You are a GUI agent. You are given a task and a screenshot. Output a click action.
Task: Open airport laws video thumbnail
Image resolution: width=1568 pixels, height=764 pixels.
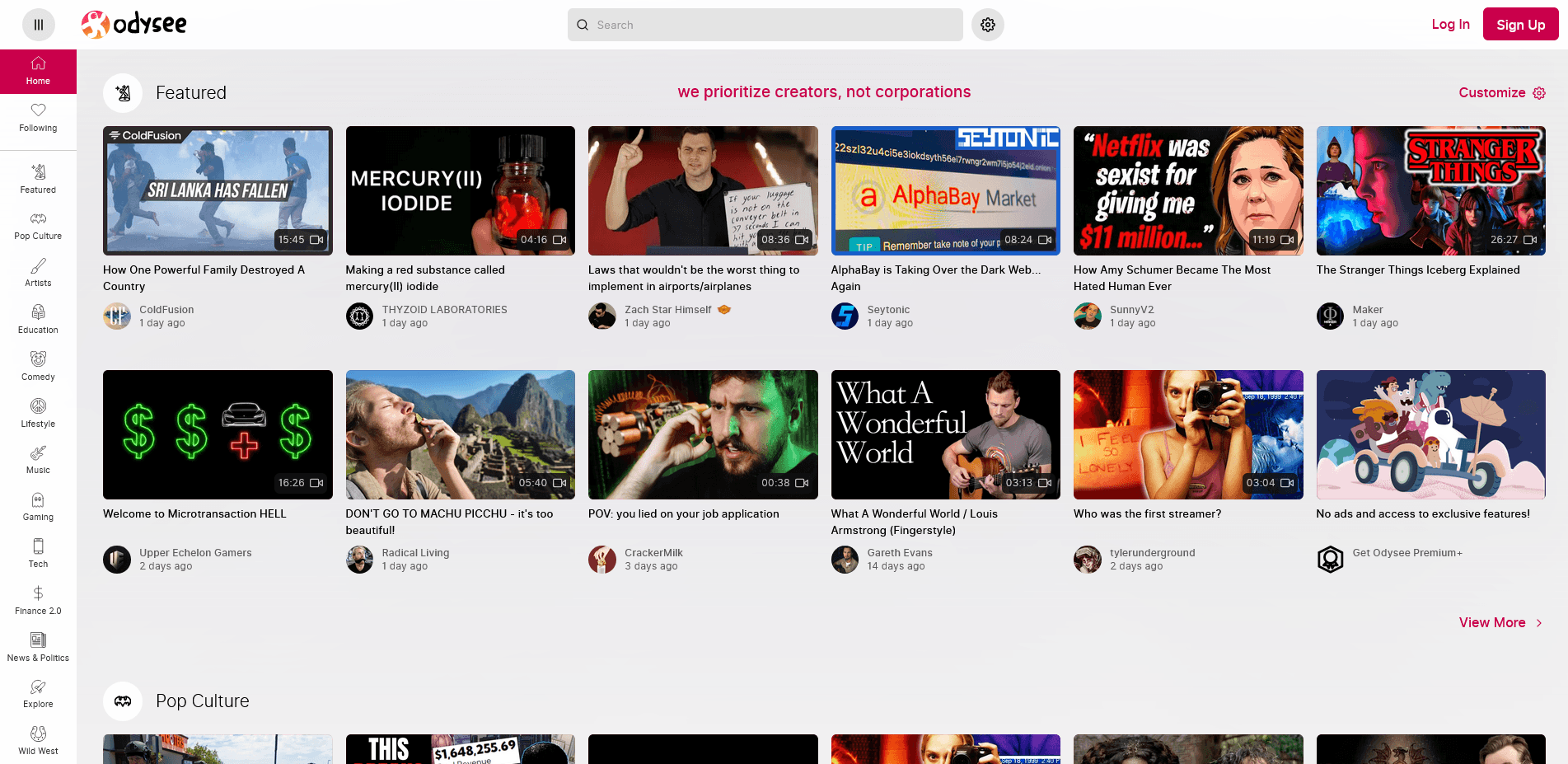(x=703, y=190)
